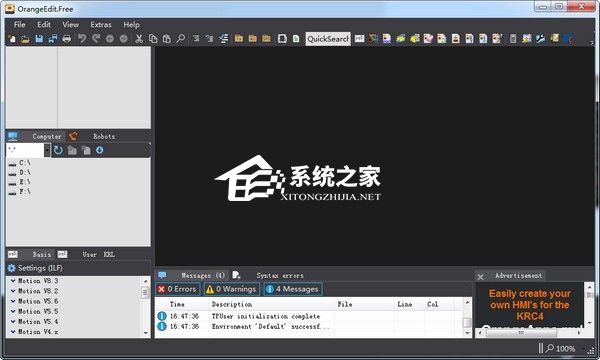Click the Refresh icon in file browser
Screen dimensions: 600x360
(58, 150)
